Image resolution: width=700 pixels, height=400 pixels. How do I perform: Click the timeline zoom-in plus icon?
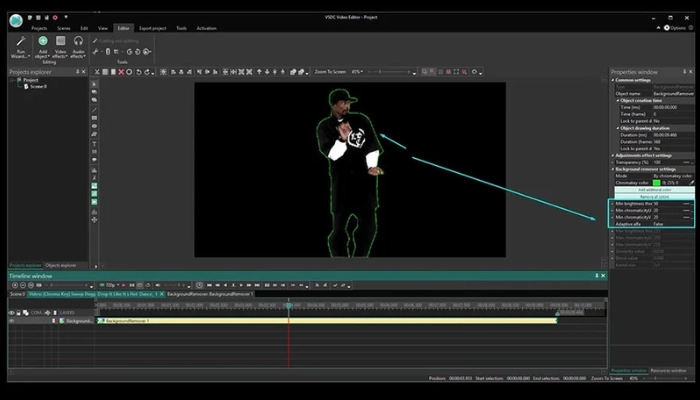pos(15,285)
